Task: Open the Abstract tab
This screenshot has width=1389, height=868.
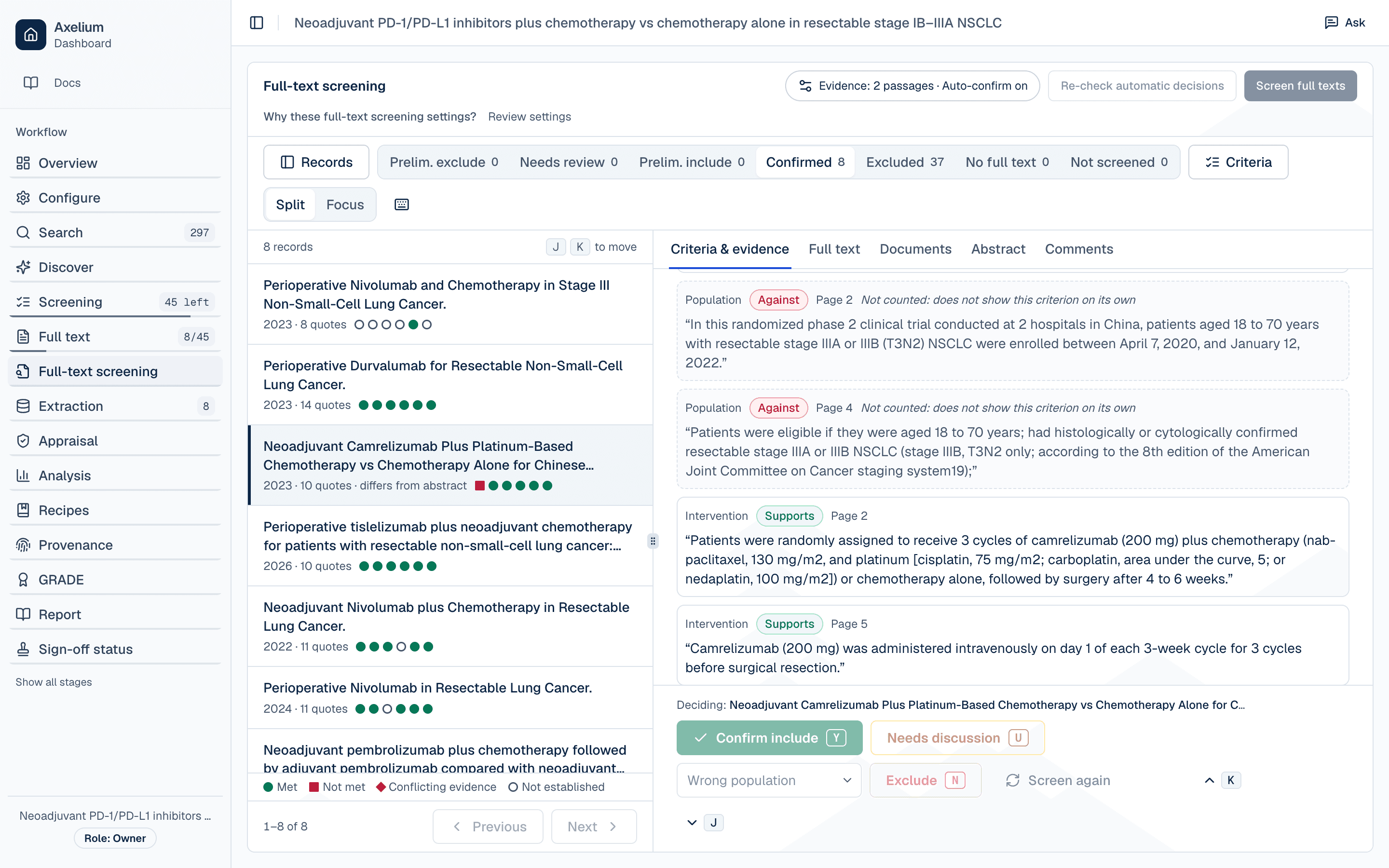Action: pyautogui.click(x=998, y=248)
